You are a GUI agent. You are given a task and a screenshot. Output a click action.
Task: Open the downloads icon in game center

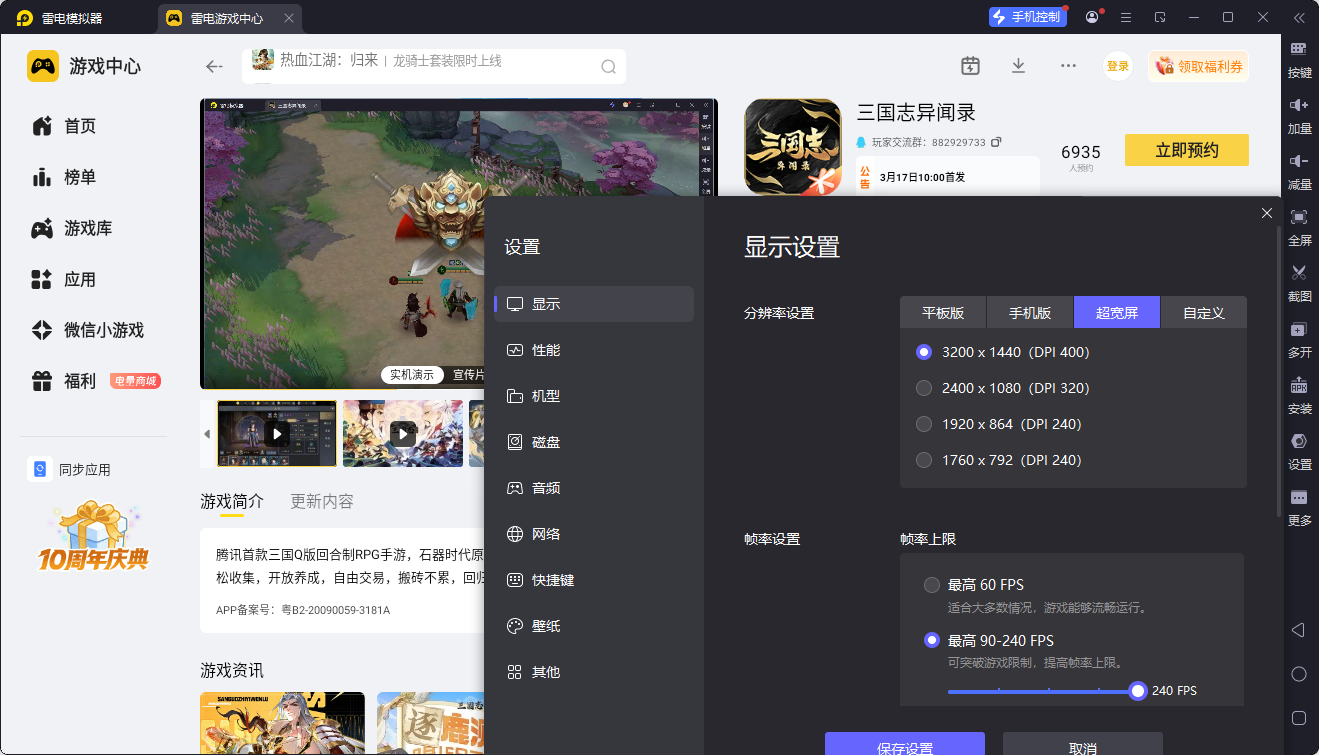click(1018, 66)
